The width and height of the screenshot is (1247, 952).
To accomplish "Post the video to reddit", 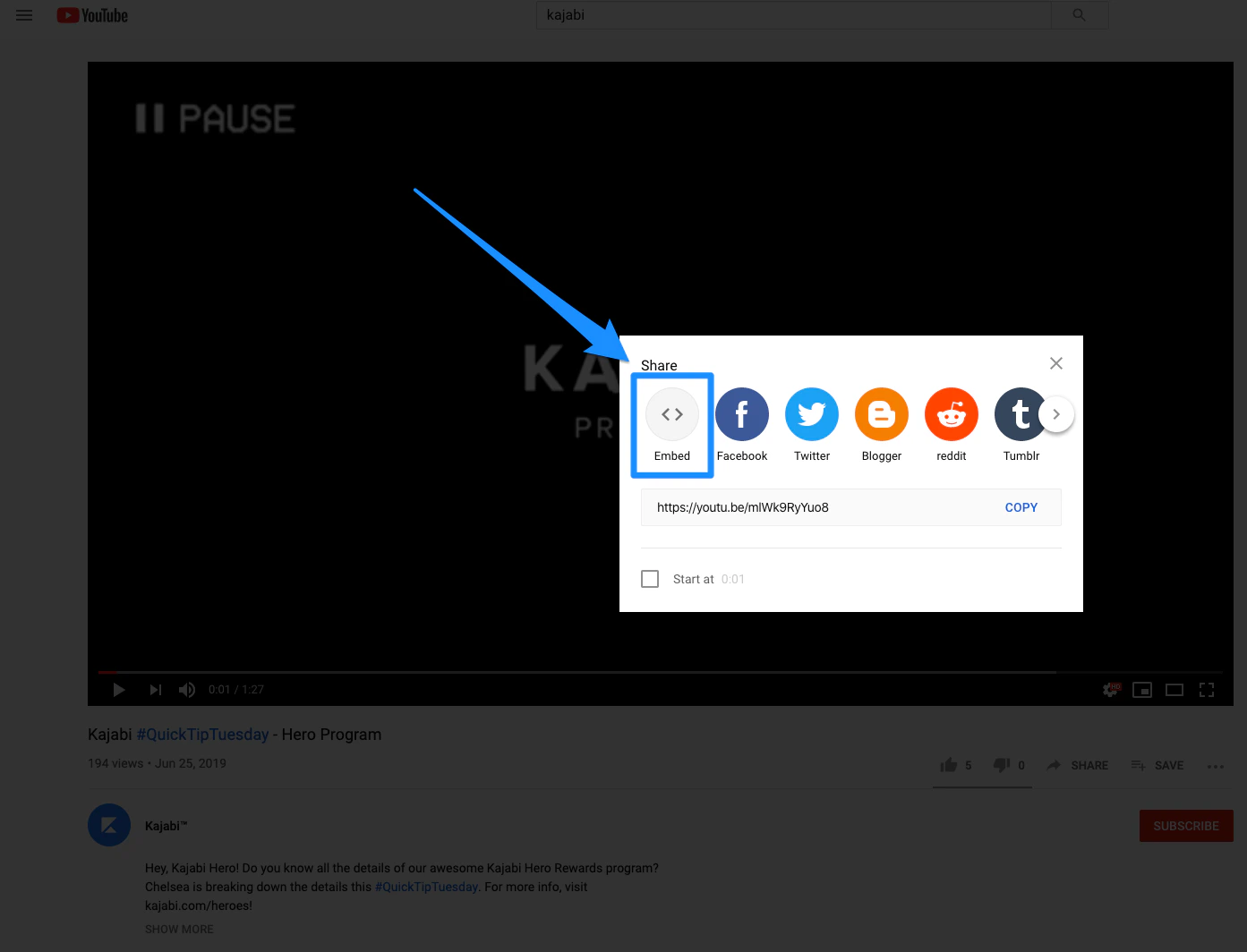I will pyautogui.click(x=951, y=414).
